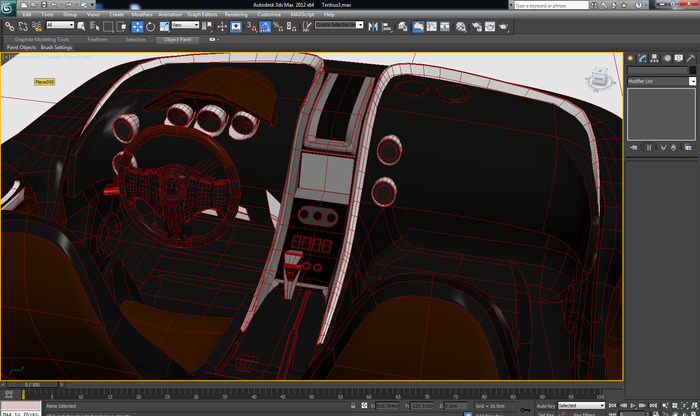Viewport: 700px width, 416px height.
Task: Expand the 'View' reference coordinate dropdown
Action: [x=184, y=25]
